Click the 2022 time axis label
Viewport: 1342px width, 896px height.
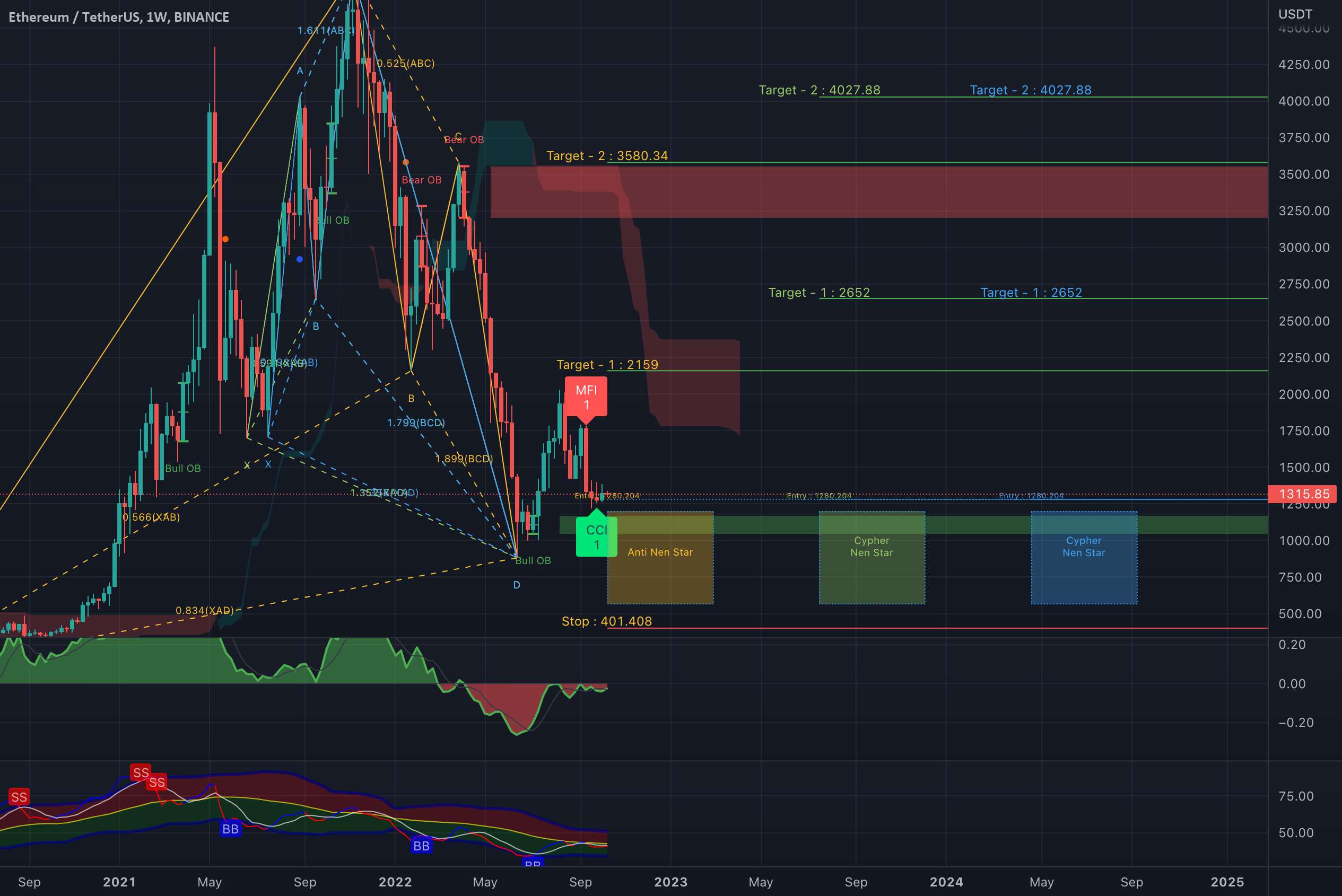(395, 882)
